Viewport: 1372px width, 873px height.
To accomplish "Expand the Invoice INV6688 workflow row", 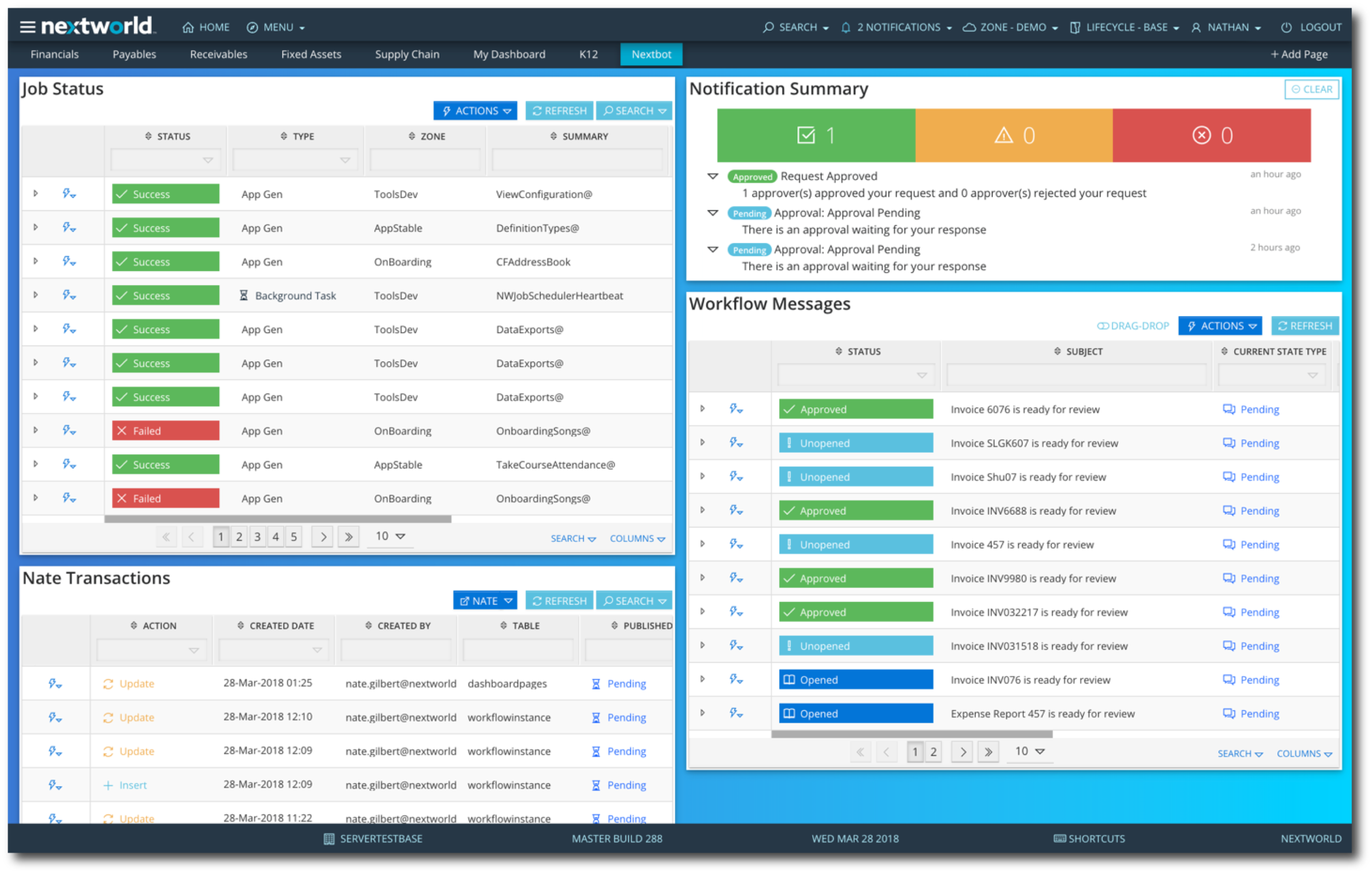I will [x=702, y=510].
